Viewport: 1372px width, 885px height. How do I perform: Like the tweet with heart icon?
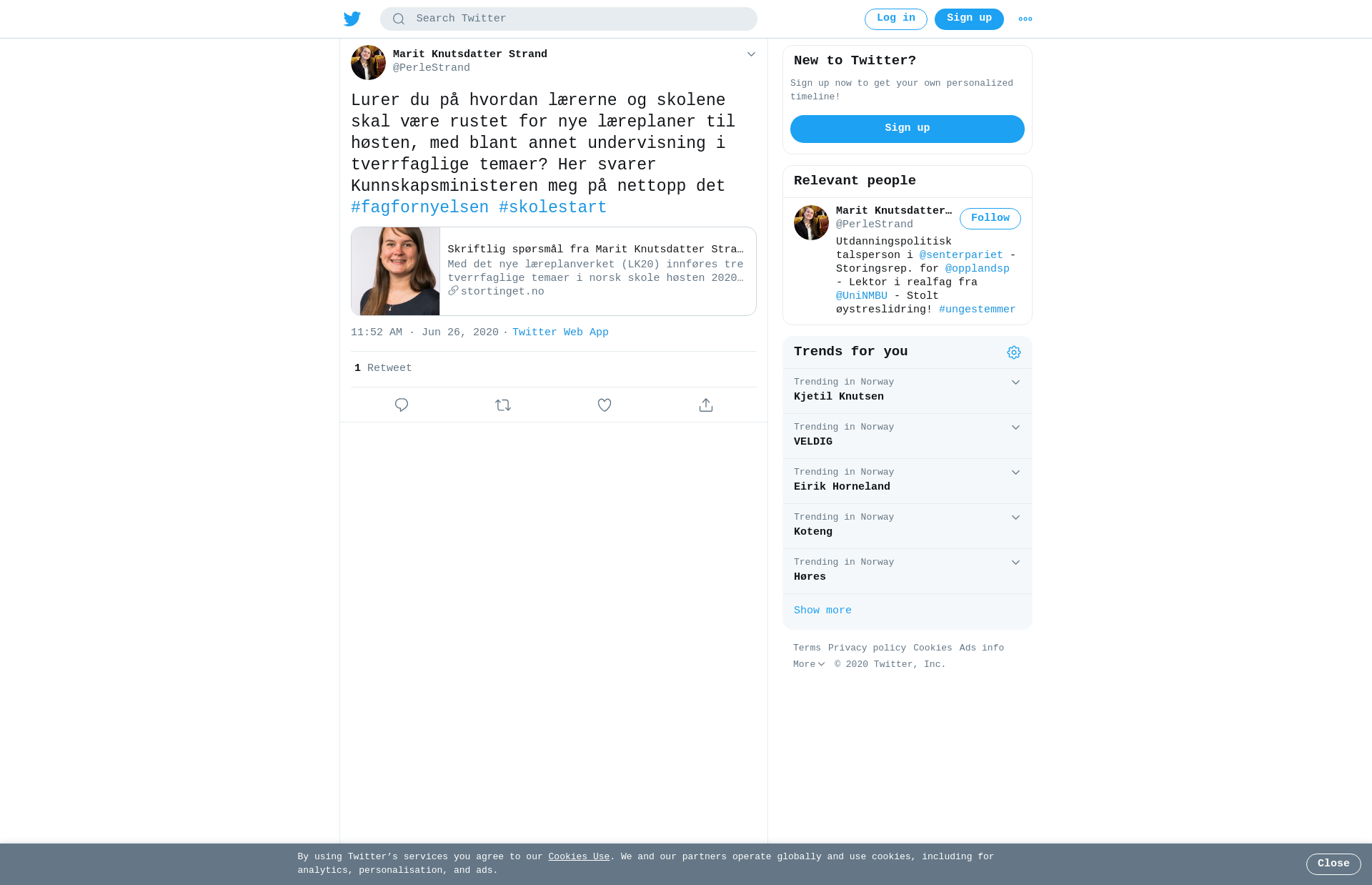(605, 405)
